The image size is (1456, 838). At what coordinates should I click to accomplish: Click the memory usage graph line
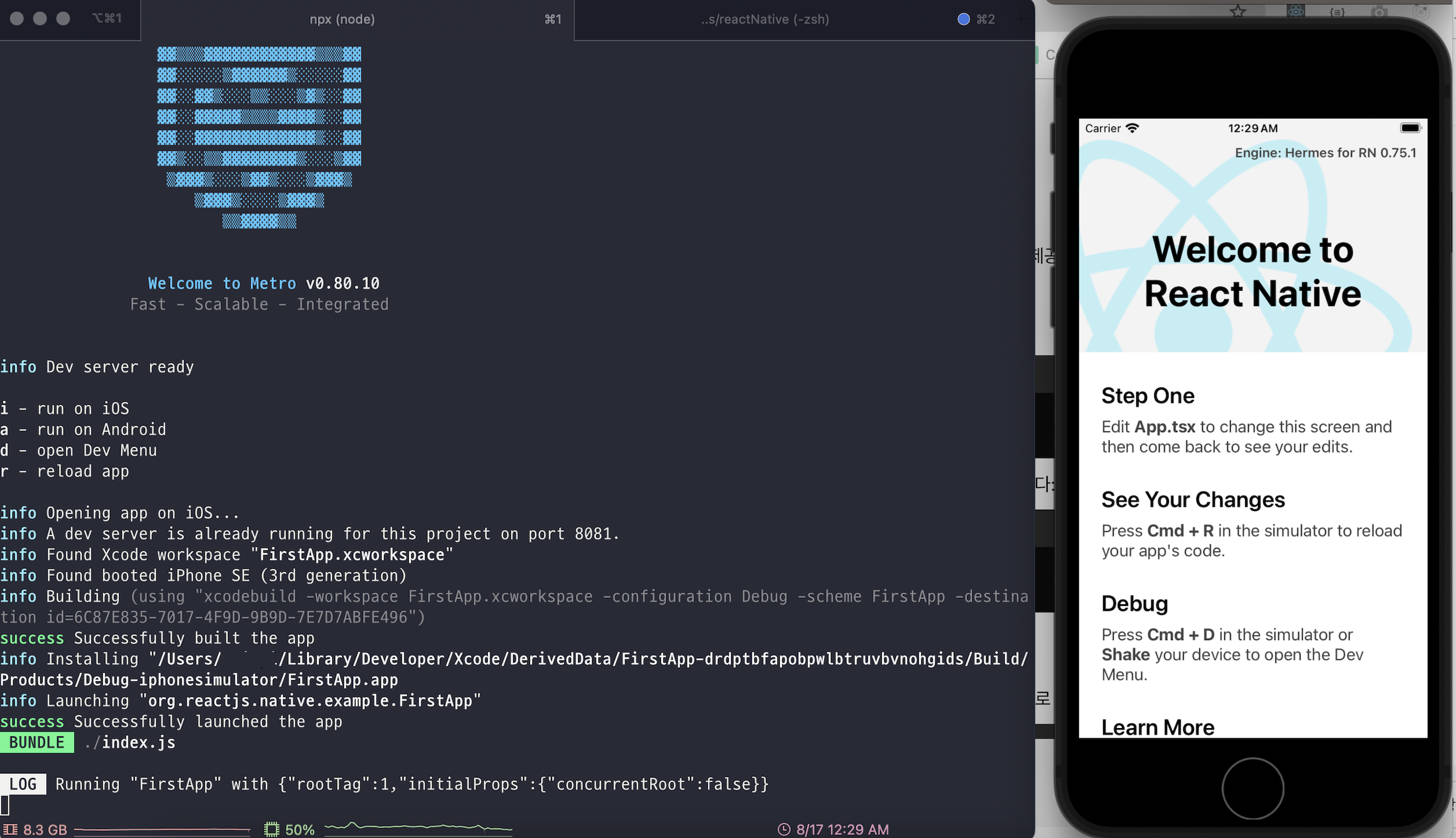point(162,829)
